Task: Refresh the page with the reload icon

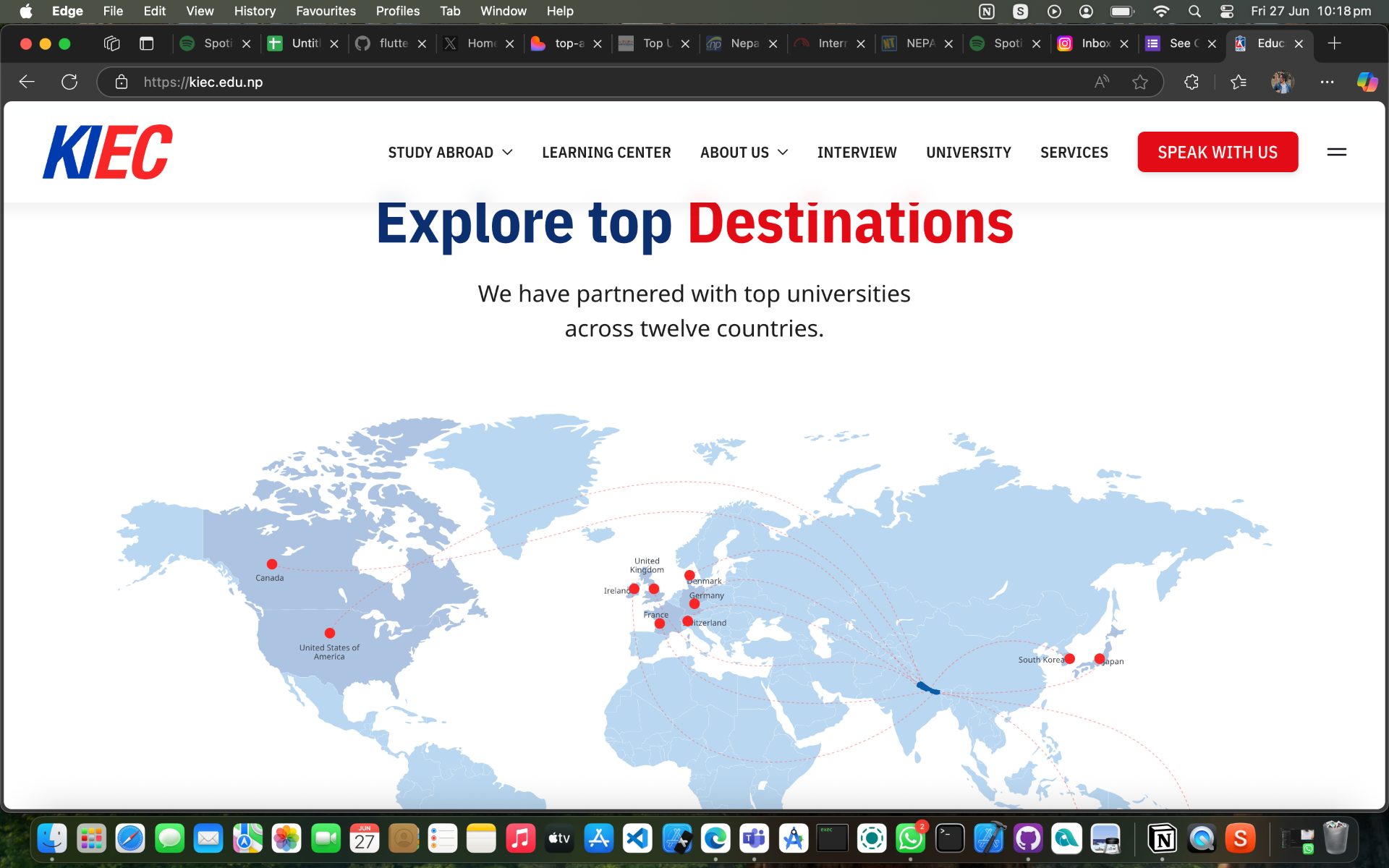Action: pyautogui.click(x=69, y=82)
